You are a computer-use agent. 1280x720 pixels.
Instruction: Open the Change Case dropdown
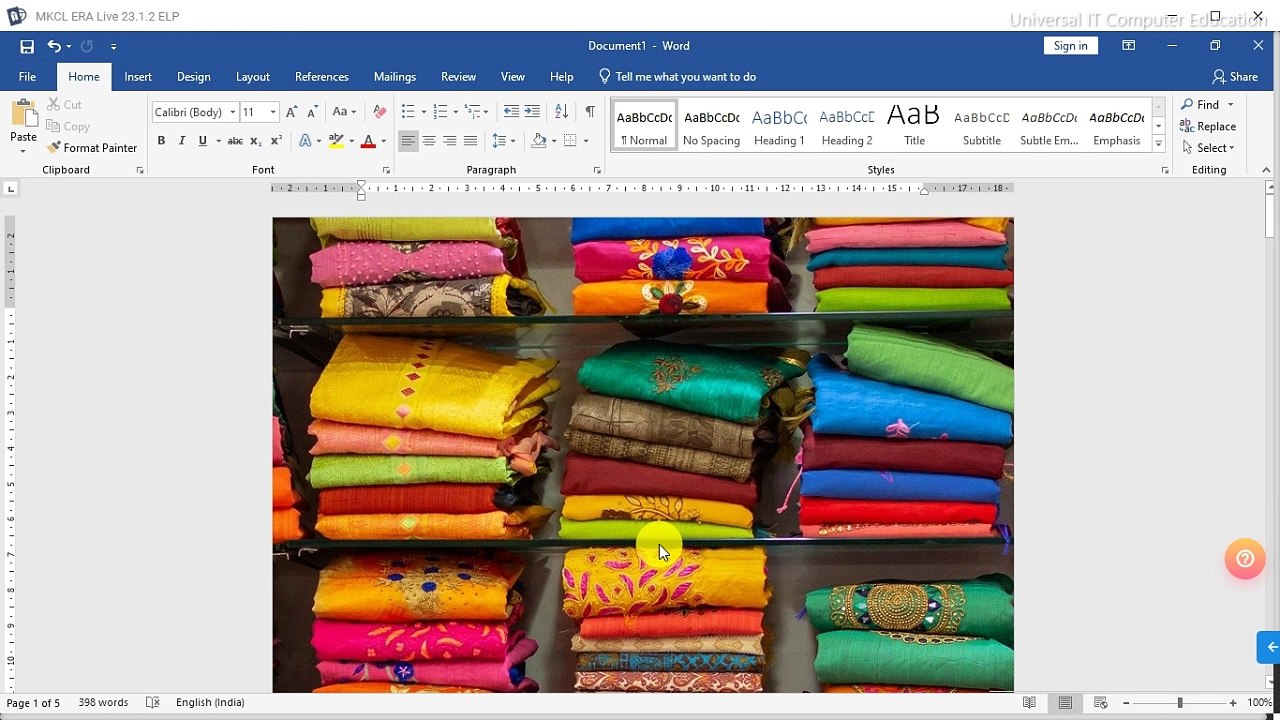(x=344, y=112)
